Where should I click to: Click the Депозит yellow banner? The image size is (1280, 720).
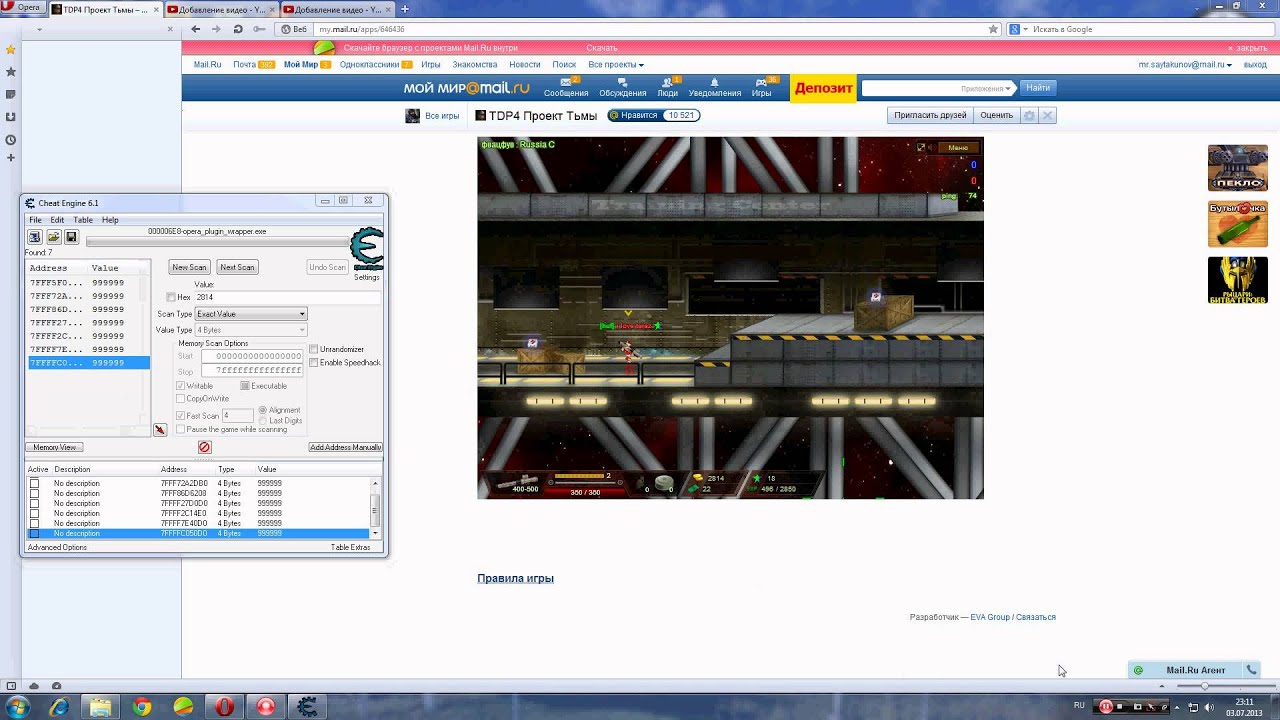[823, 88]
